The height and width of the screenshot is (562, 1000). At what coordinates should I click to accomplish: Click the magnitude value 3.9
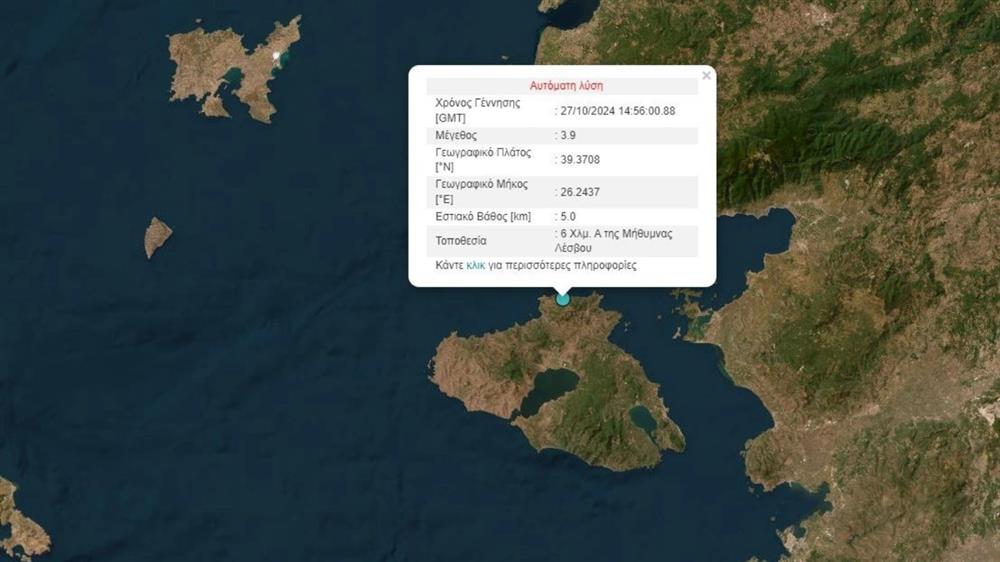[567, 135]
